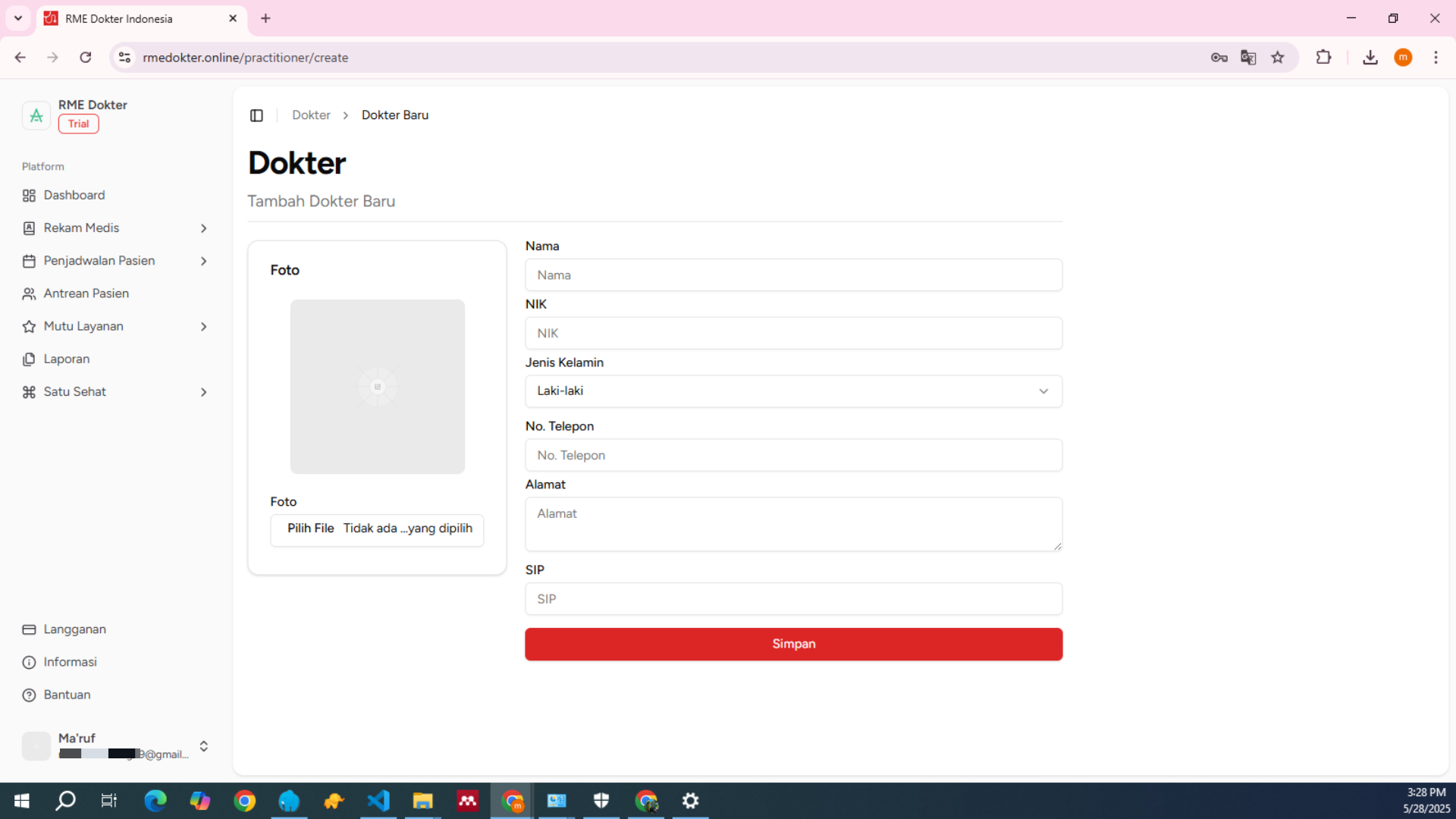Viewport: 1456px width, 819px height.
Task: Toggle the sidebar panel icon
Action: (256, 115)
